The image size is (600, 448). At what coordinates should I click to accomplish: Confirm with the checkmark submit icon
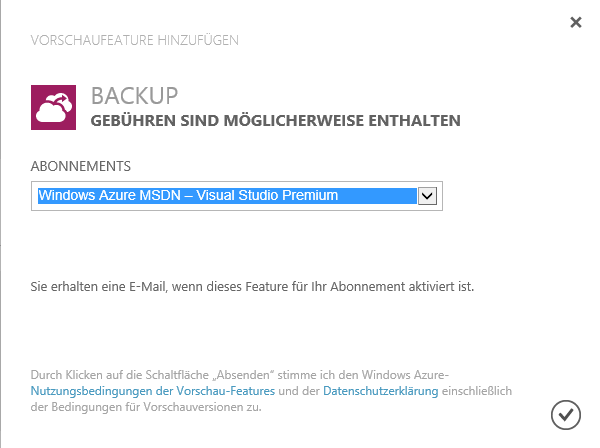pyautogui.click(x=565, y=412)
